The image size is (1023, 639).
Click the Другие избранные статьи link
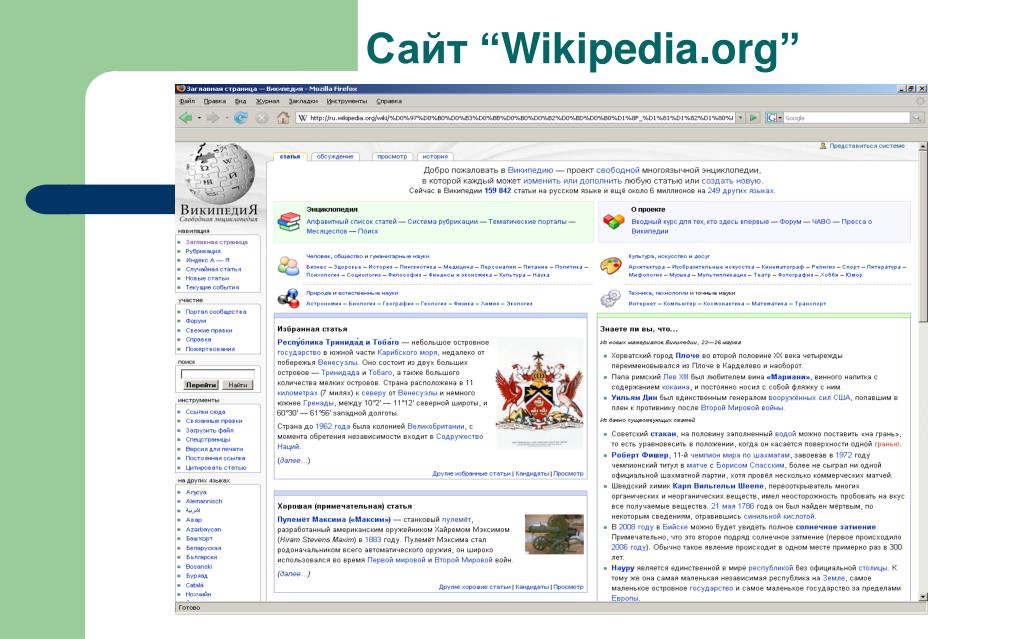[x=471, y=474]
